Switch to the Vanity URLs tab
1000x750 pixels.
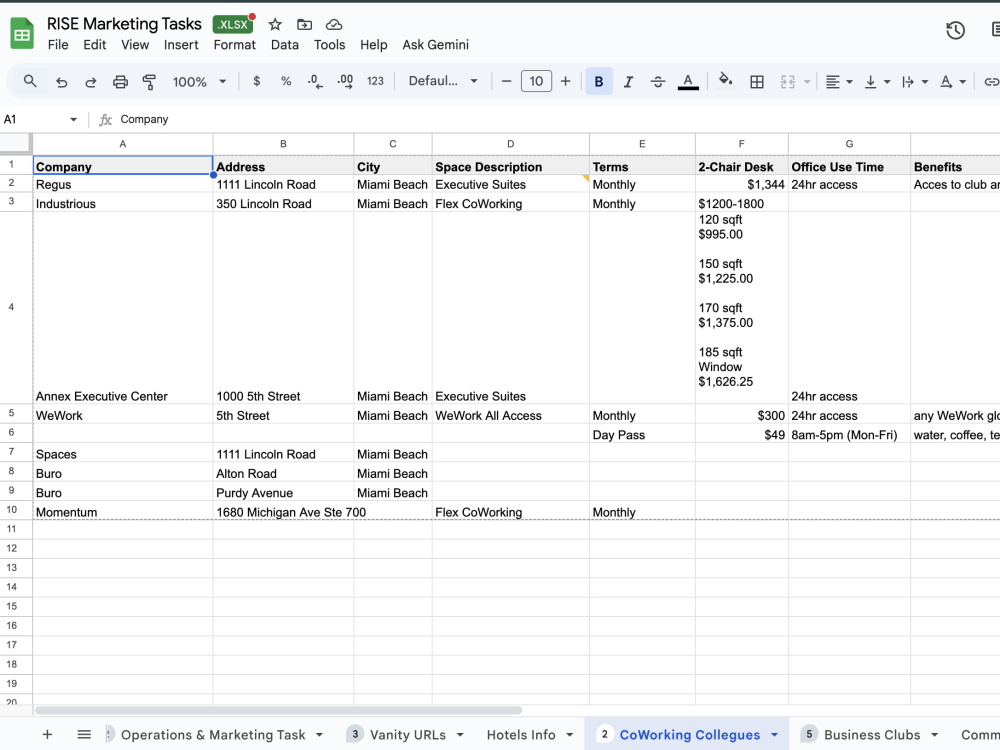pos(407,735)
